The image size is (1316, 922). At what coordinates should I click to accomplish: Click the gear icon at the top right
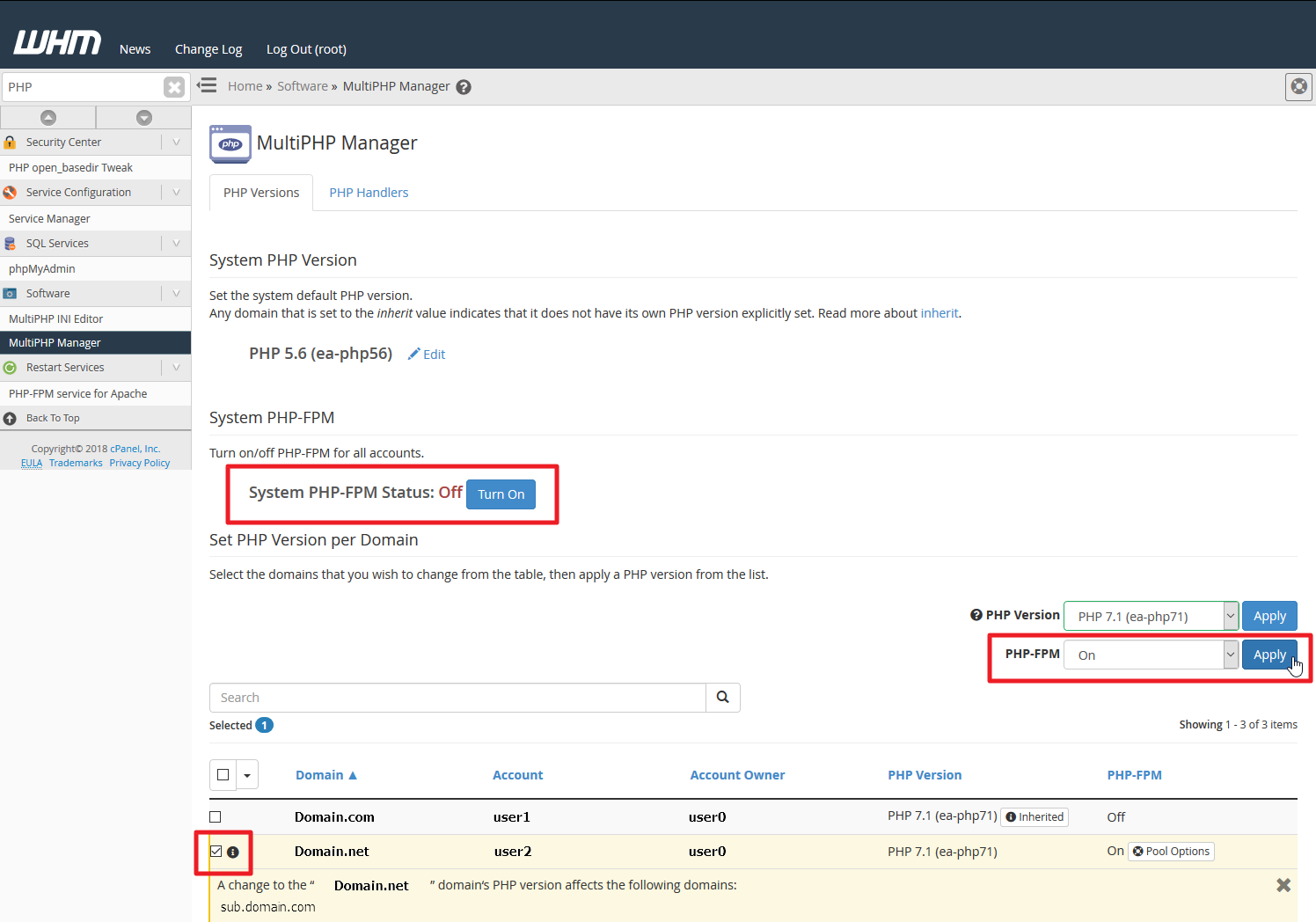[1298, 86]
